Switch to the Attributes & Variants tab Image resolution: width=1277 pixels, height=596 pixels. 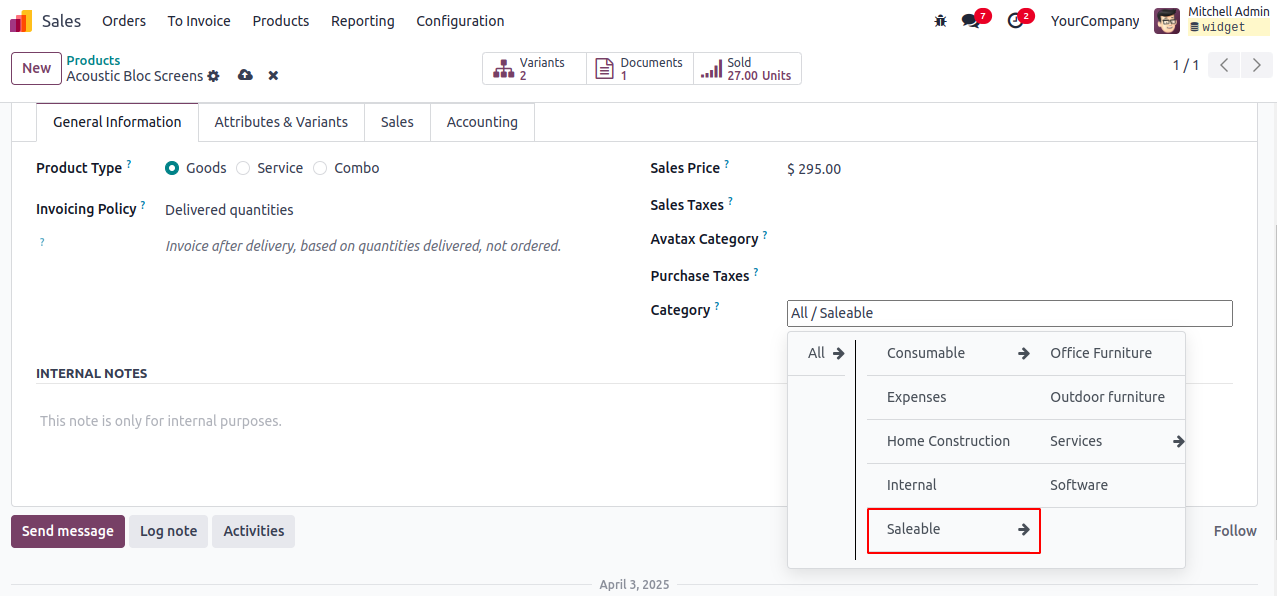(281, 122)
